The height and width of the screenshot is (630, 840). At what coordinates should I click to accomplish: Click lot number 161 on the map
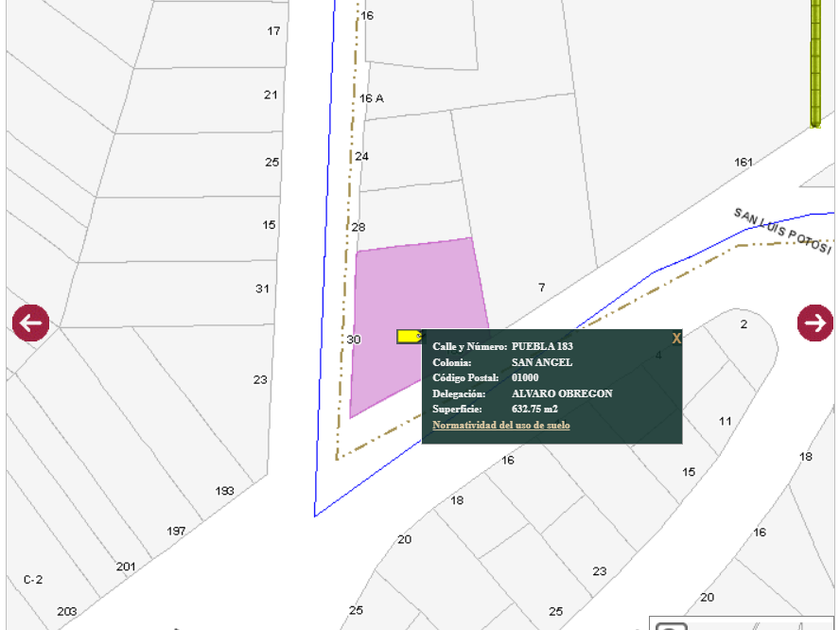pos(744,162)
